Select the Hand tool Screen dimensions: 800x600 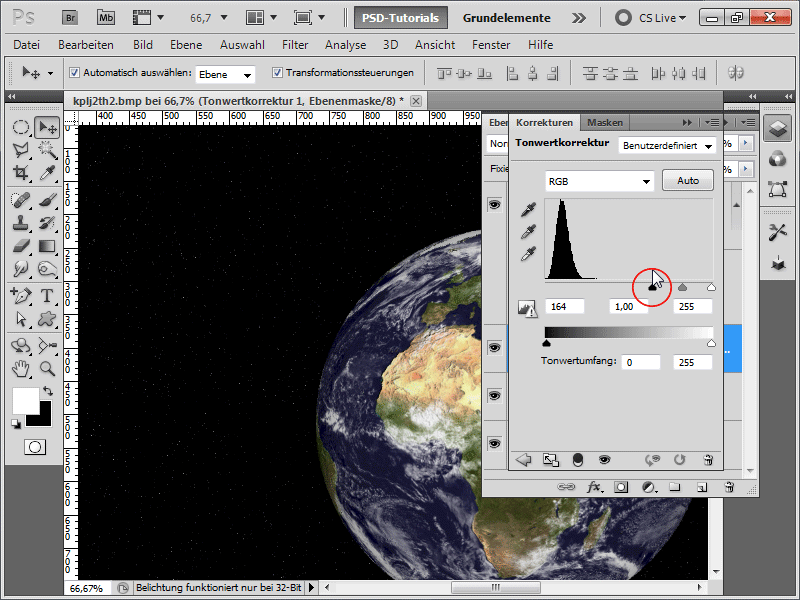(x=20, y=368)
